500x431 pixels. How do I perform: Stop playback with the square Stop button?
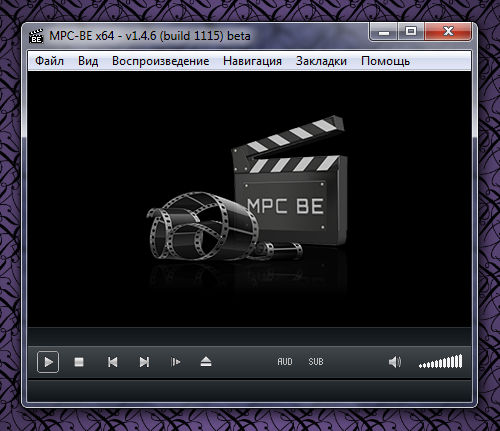pos(79,362)
